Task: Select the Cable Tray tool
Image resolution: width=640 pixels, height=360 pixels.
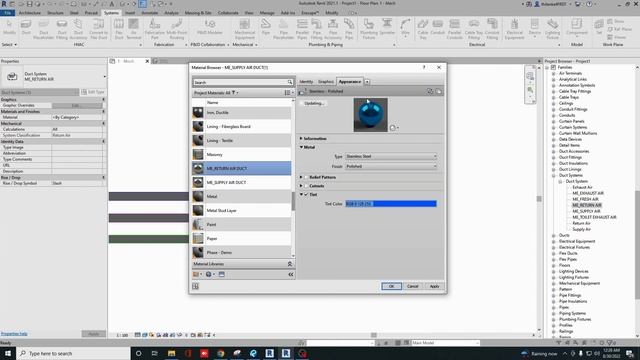Action: pos(423,29)
